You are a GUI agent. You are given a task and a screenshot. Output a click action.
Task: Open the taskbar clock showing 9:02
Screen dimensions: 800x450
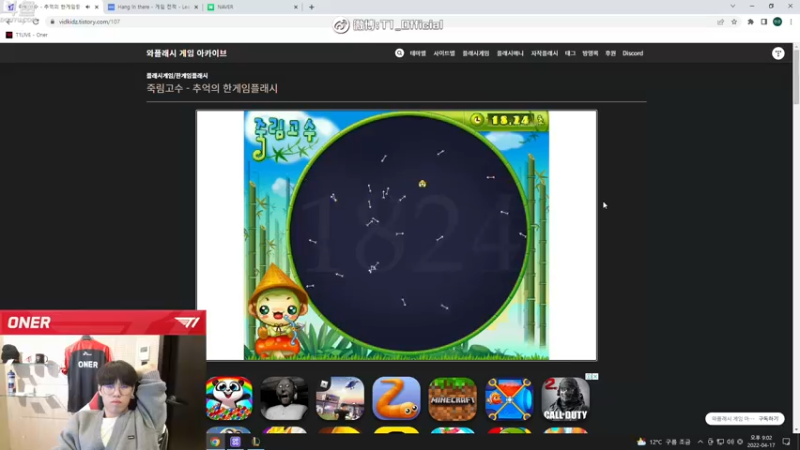(x=761, y=442)
